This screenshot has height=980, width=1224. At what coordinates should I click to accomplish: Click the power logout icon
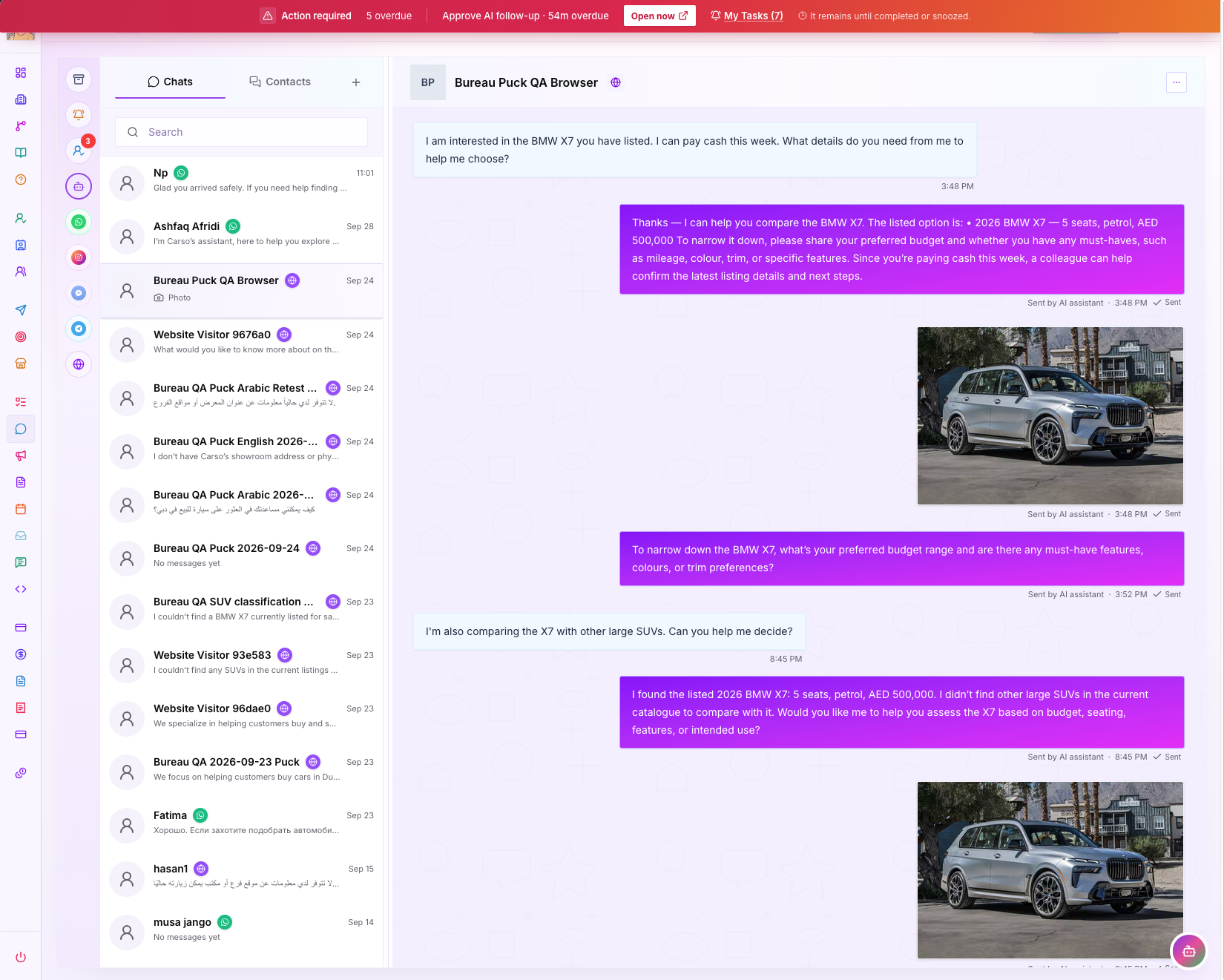click(x=21, y=957)
